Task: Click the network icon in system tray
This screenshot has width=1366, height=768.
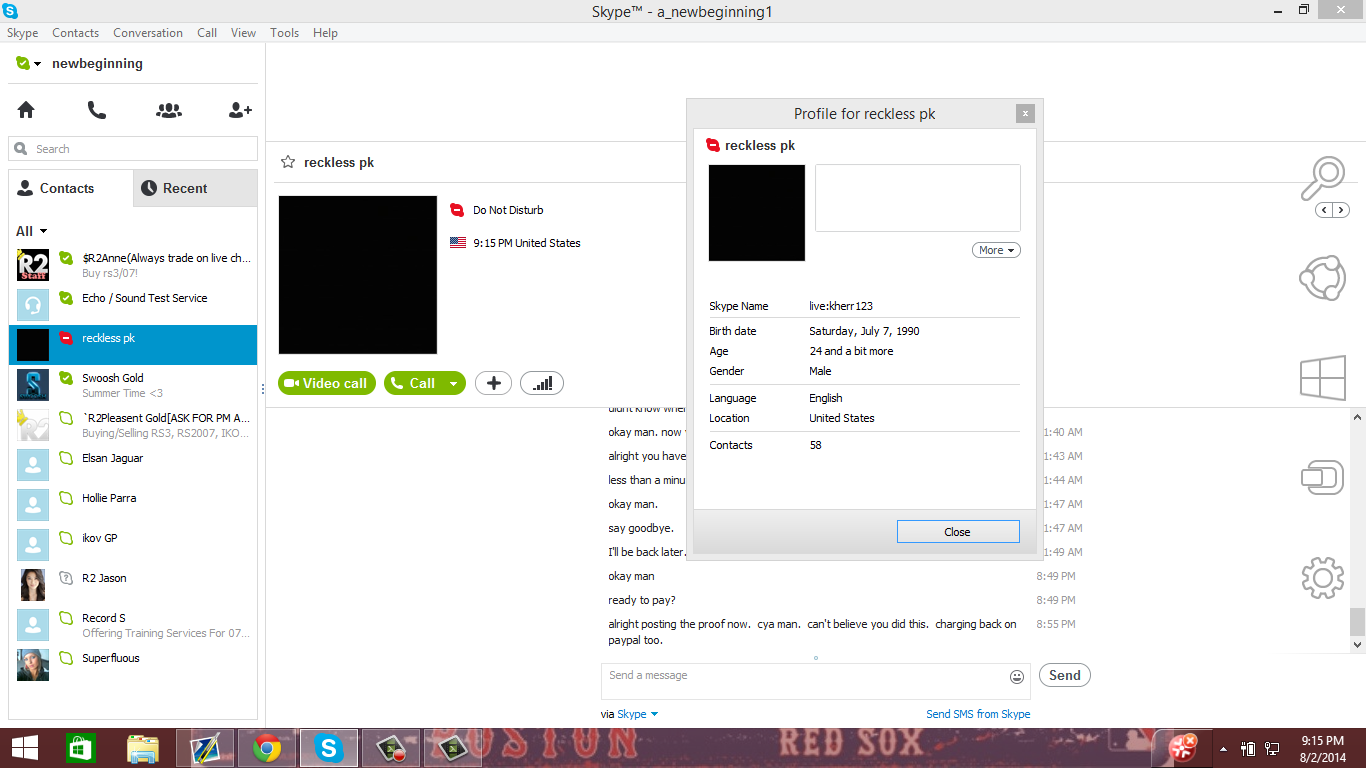Action: click(1272, 748)
